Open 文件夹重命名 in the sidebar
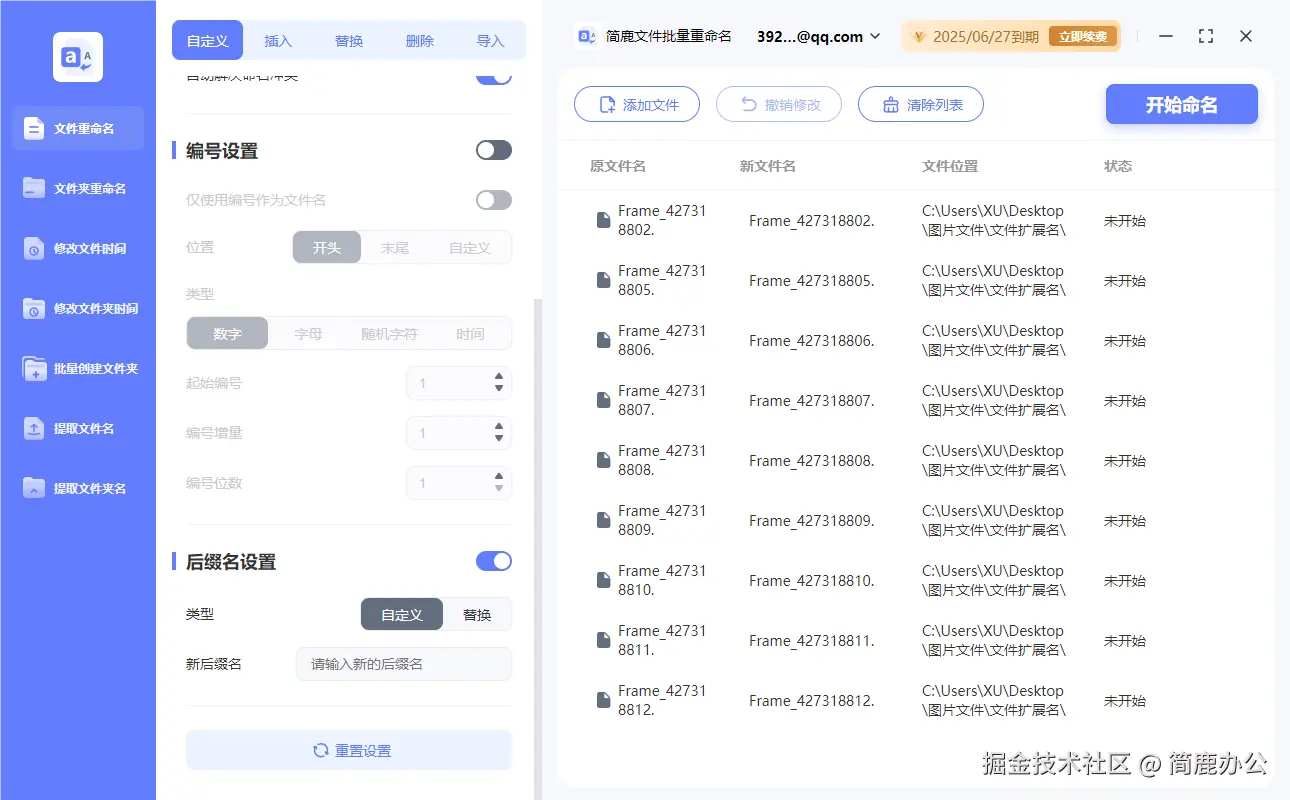The height and width of the screenshot is (800, 1290). click(x=78, y=188)
